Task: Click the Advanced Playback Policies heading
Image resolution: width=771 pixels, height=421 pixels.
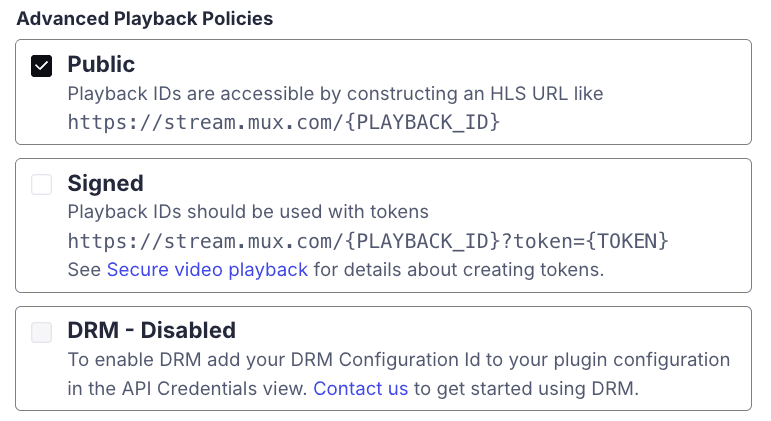Action: 145,19
